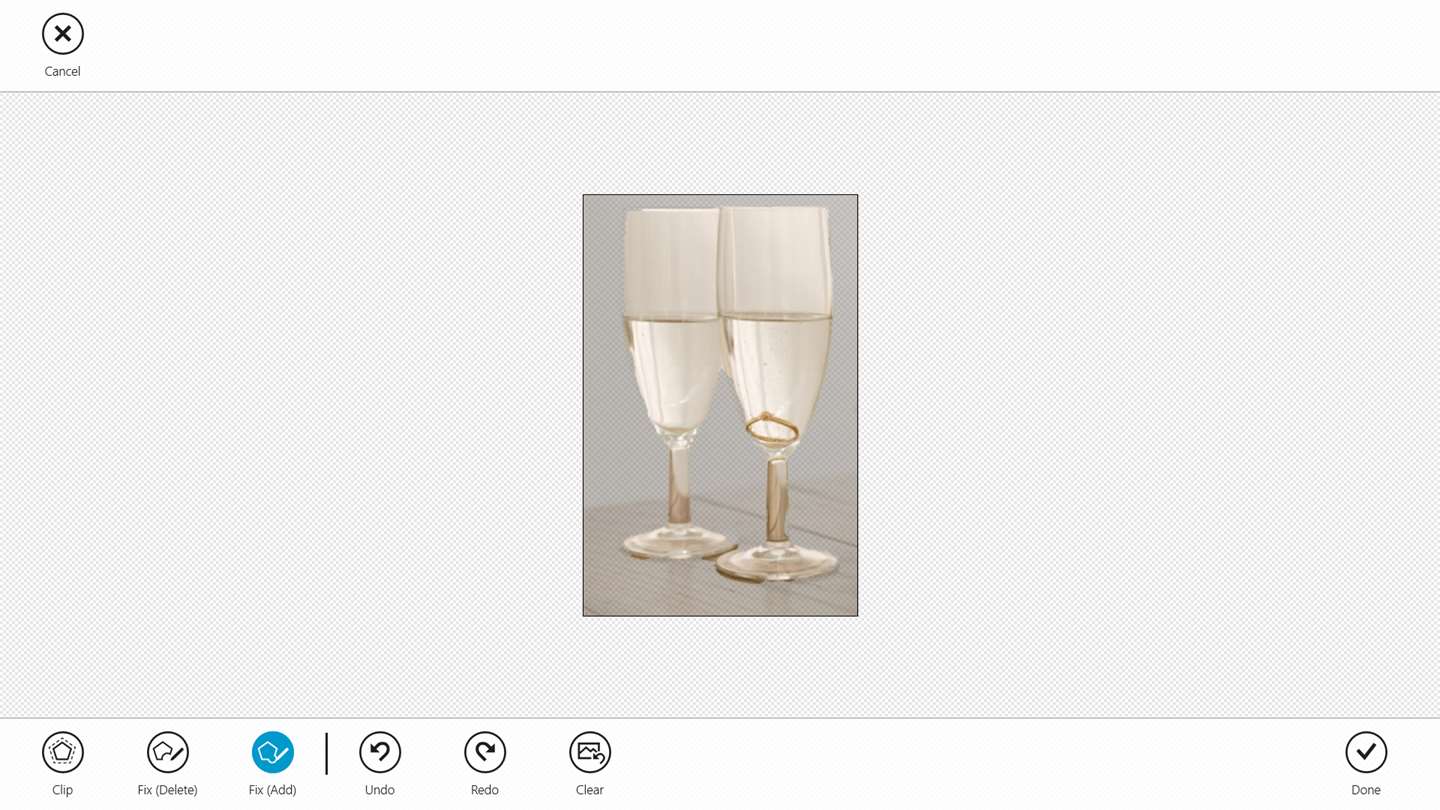Screen dimensions: 1440x810
Task: Toggle the highlighted Fix (Add) tool
Action: (272, 752)
